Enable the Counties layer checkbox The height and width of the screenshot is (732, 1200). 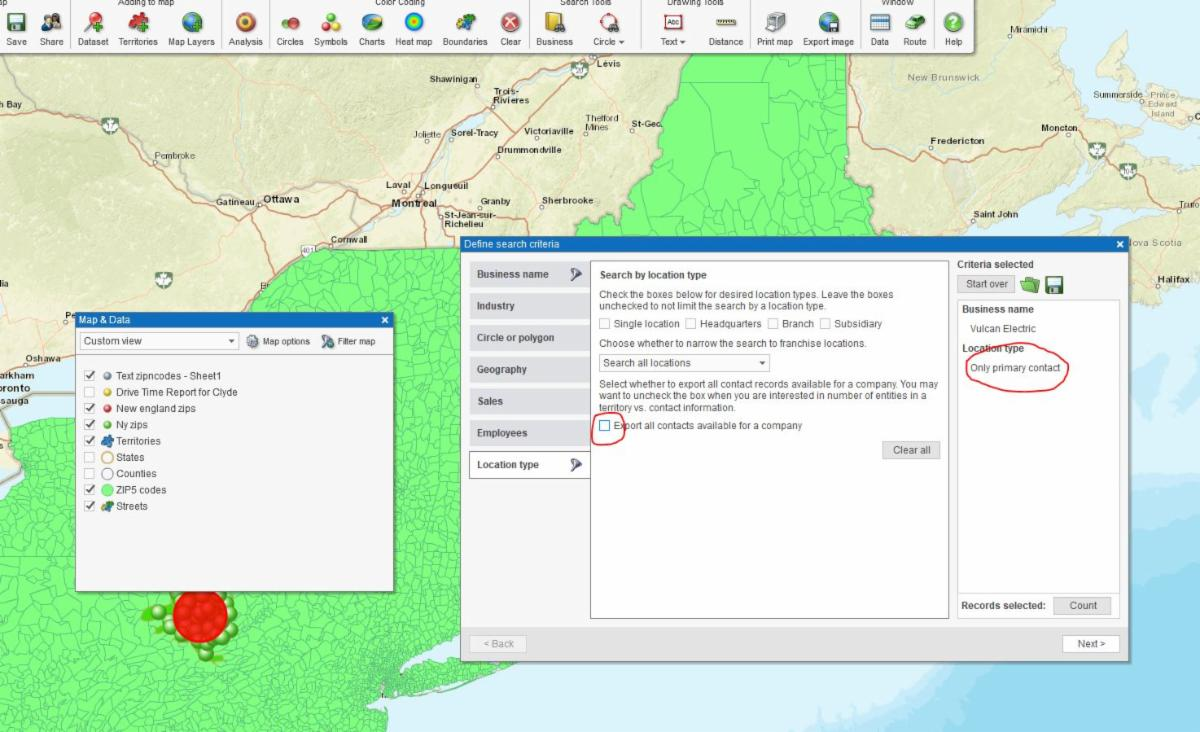point(90,473)
